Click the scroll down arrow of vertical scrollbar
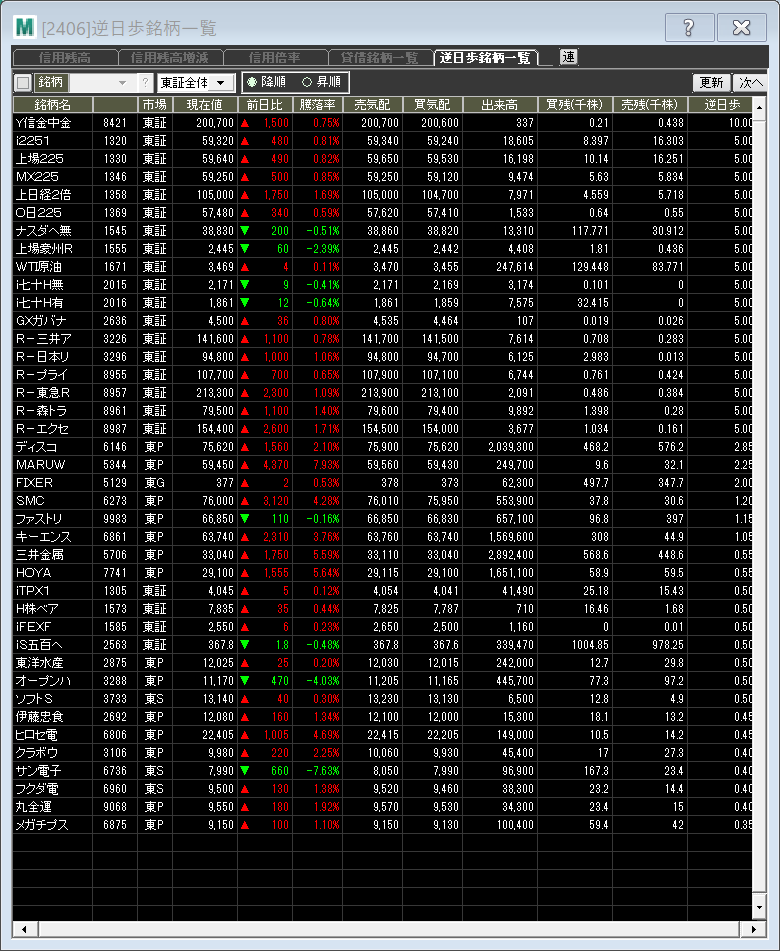The height and width of the screenshot is (951, 780). pos(758,908)
